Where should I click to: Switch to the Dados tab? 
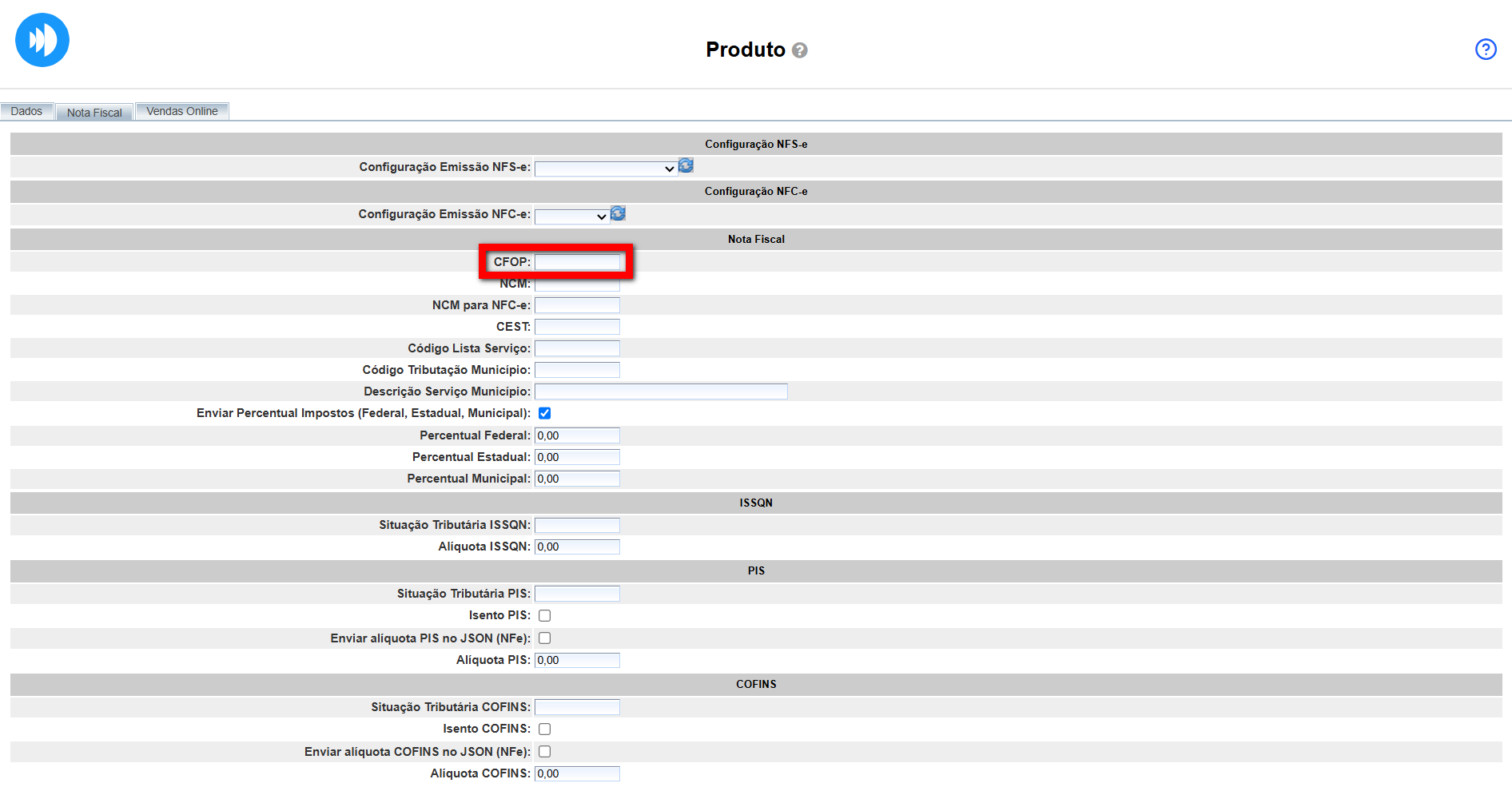click(26, 111)
